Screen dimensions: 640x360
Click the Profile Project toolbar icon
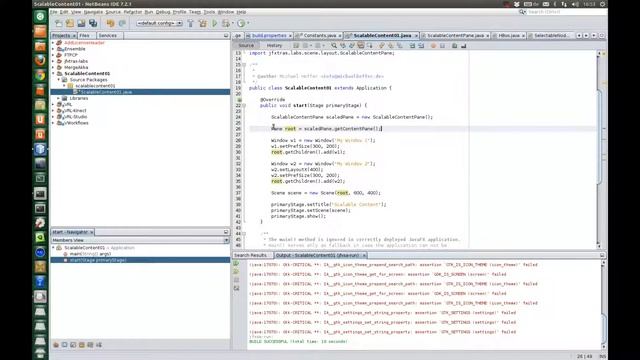point(241,23)
